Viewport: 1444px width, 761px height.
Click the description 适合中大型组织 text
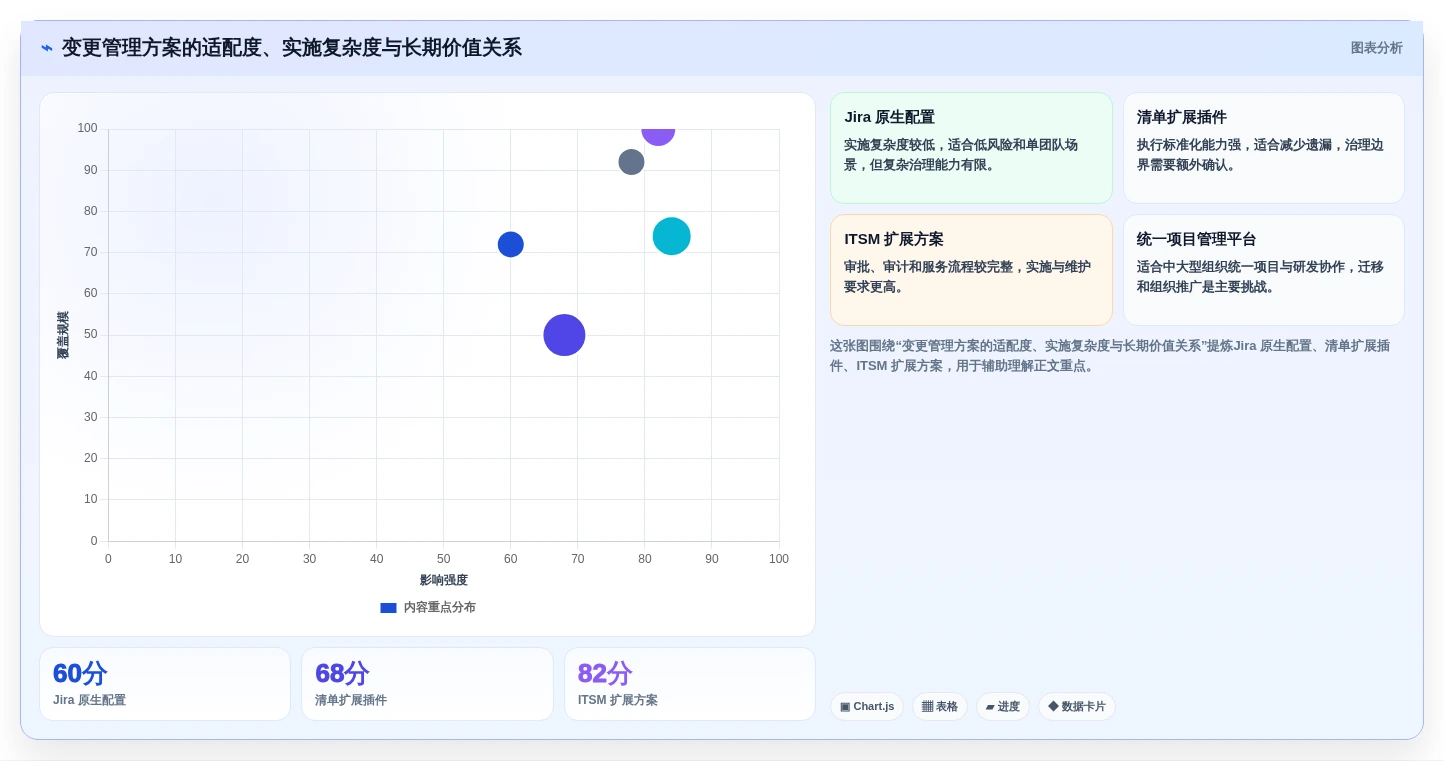tap(1260, 277)
